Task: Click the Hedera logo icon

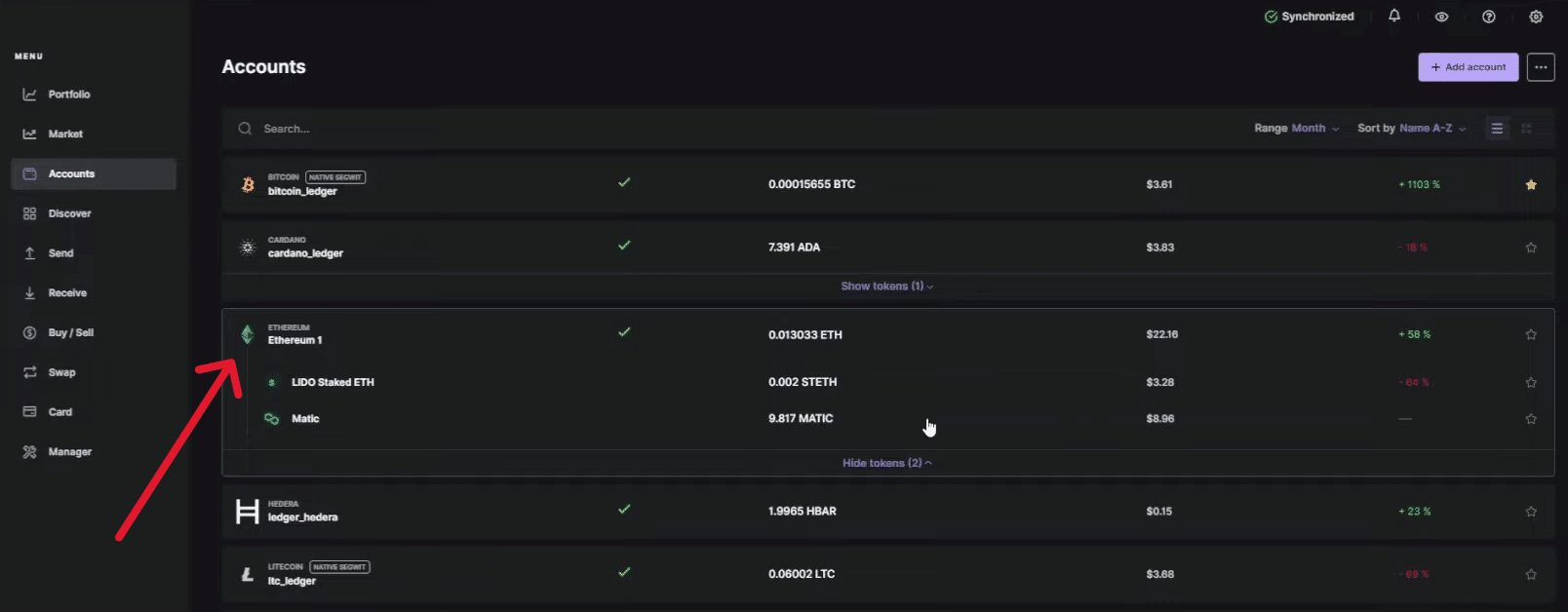Action: 248,511
